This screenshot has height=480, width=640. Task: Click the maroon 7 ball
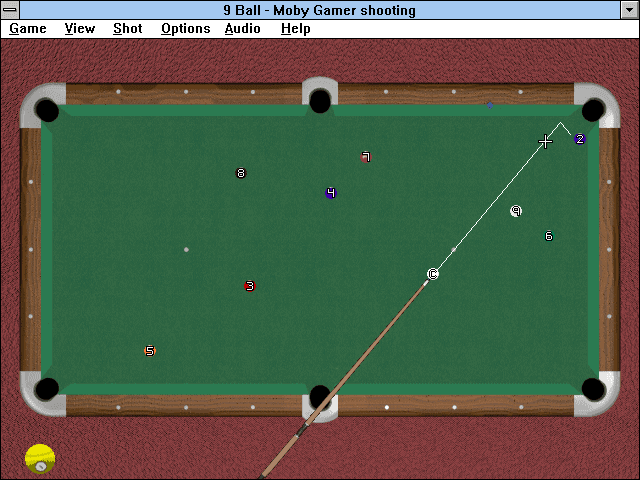(366, 157)
